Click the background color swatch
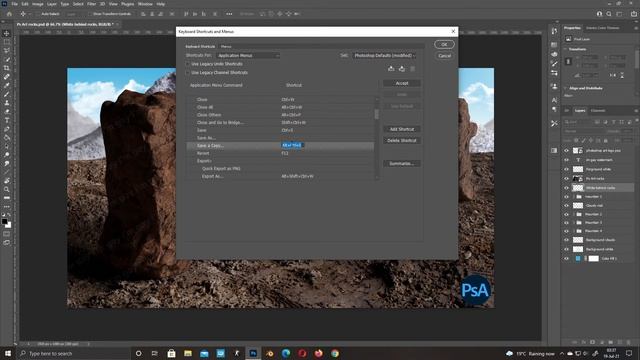Viewport: 640px width, 360px height. [x=9, y=226]
